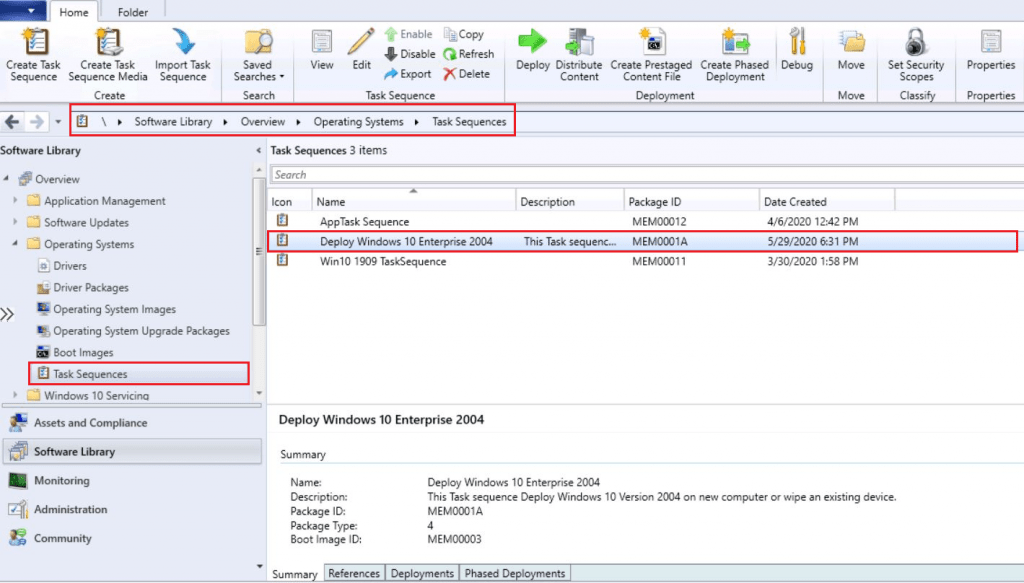The width and height of the screenshot is (1024, 583).
Task: Switch to the Deployments tab
Action: (x=422, y=573)
